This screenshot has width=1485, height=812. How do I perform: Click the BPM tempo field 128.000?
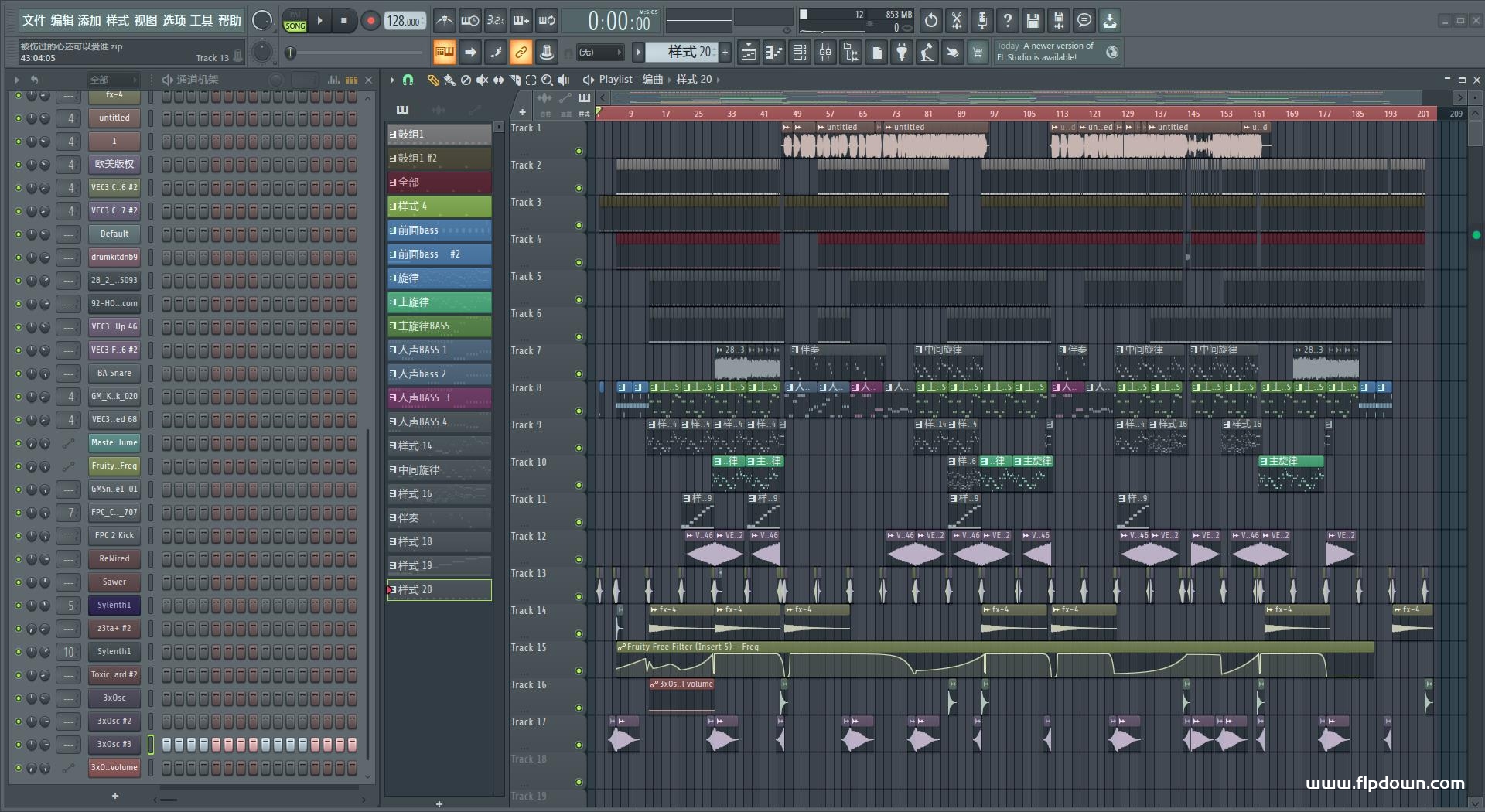coord(405,21)
